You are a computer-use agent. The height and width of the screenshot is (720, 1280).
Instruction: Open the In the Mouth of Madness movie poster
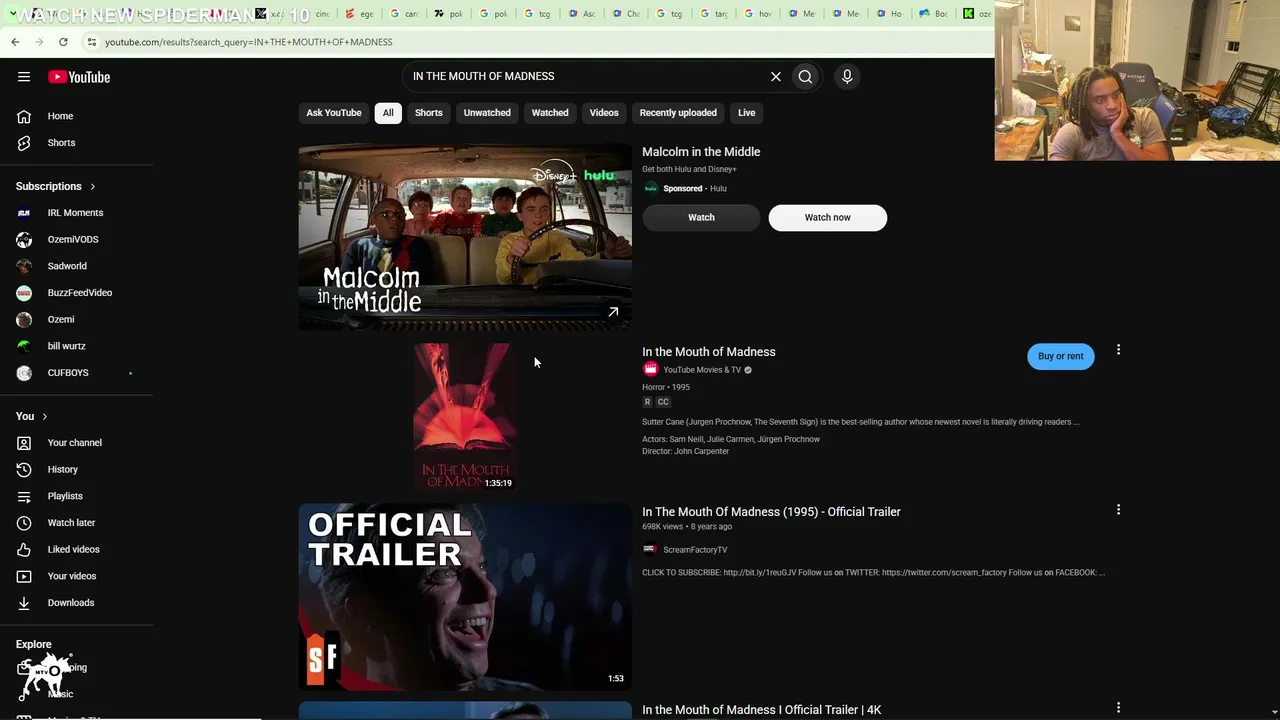point(465,417)
